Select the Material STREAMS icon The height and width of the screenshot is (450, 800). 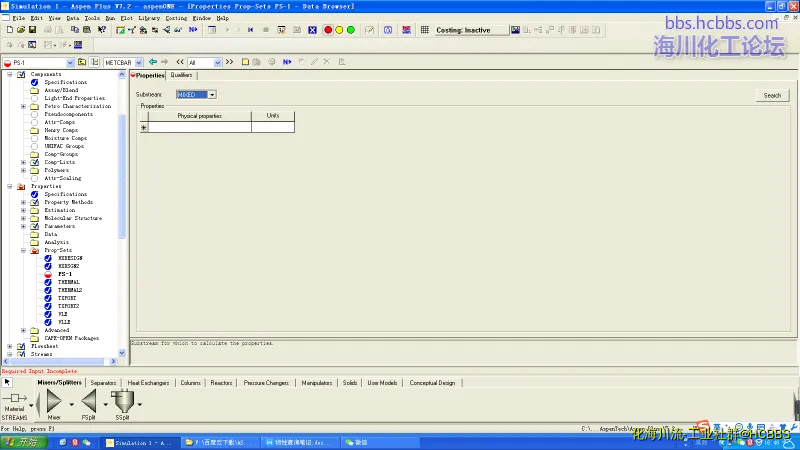pos(14,398)
